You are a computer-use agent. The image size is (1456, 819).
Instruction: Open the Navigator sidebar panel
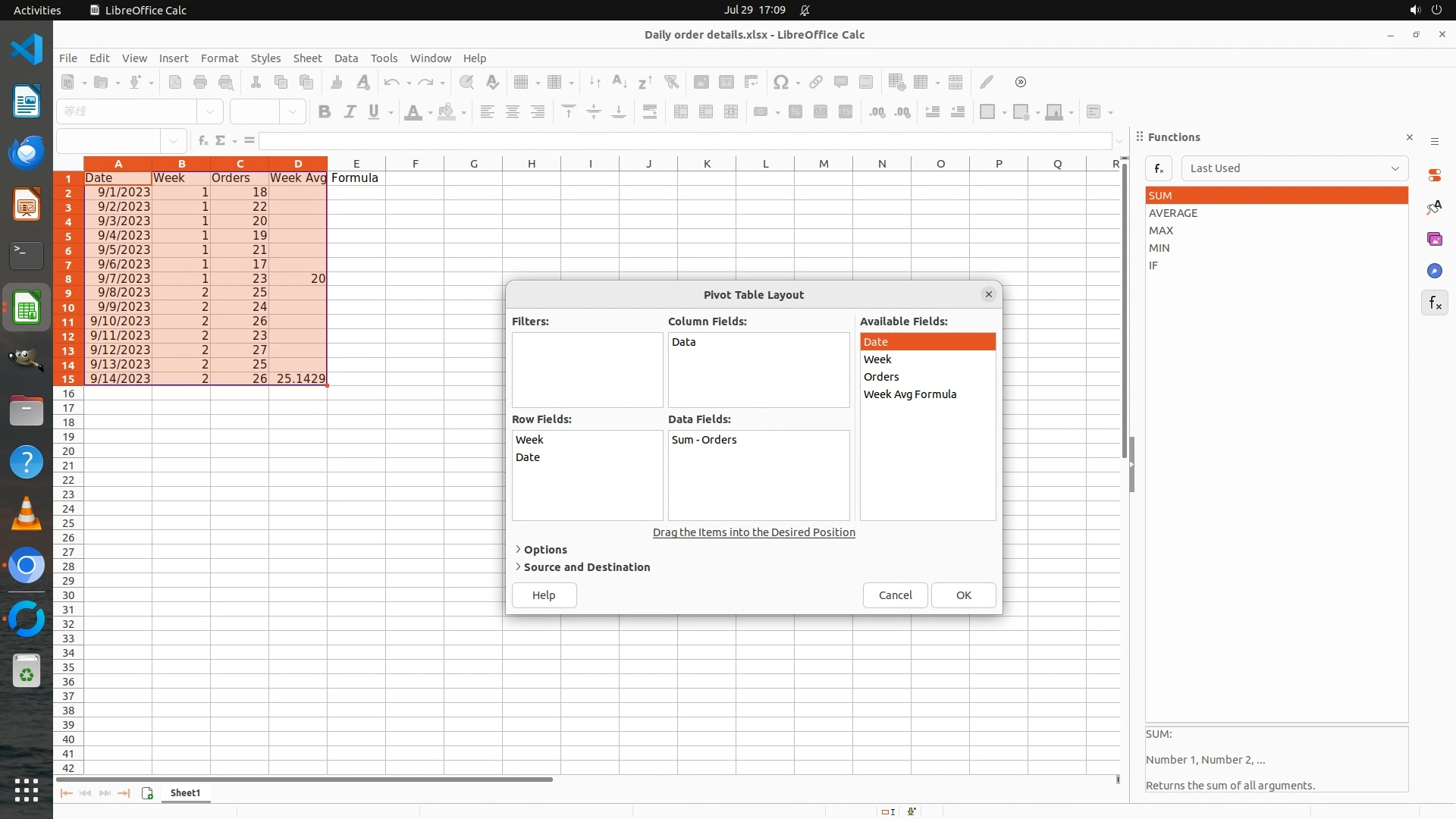point(1434,271)
